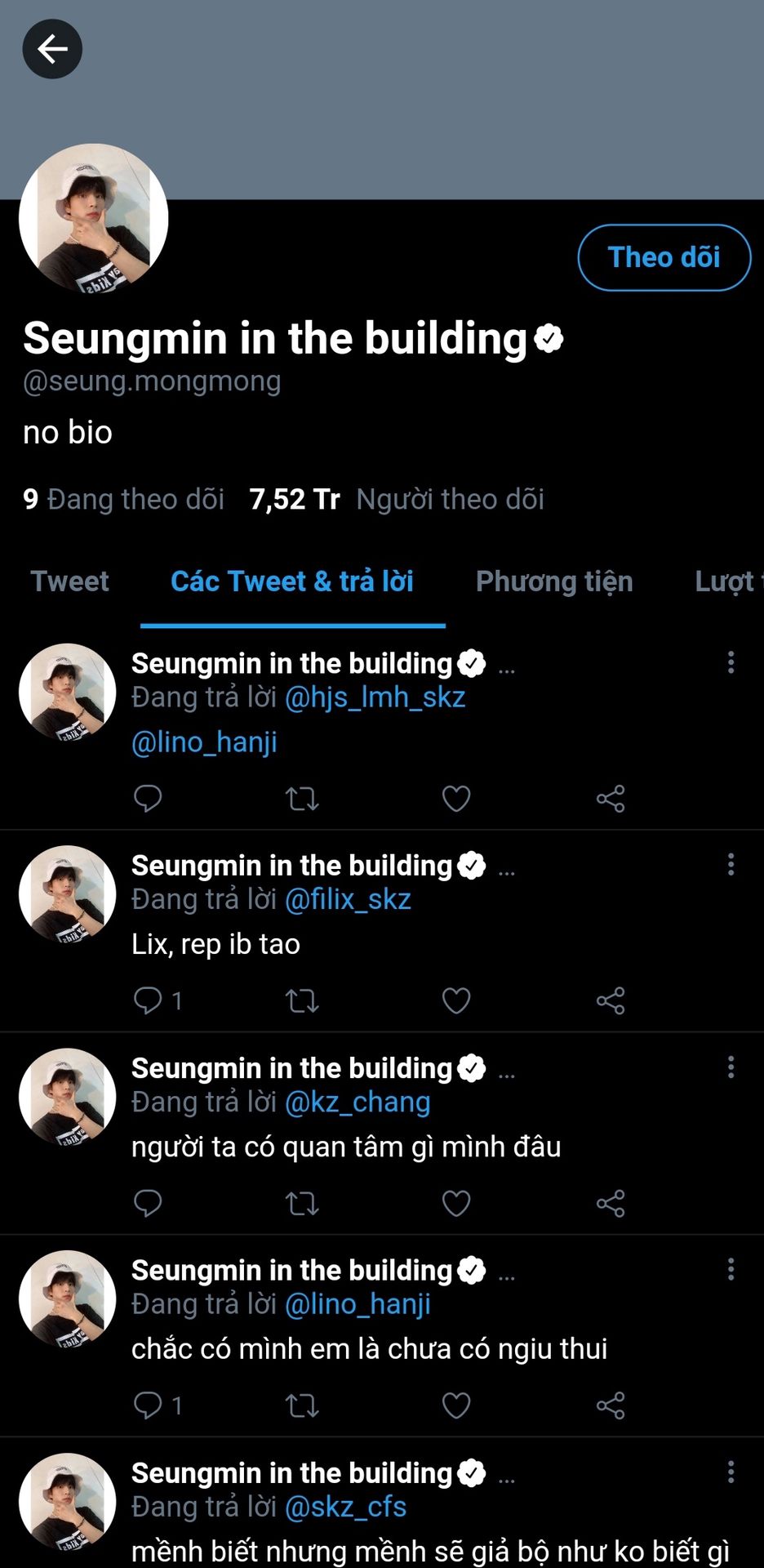Open more options for the @kz_chang reply
This screenshot has height=1568, width=764.
731,1067
